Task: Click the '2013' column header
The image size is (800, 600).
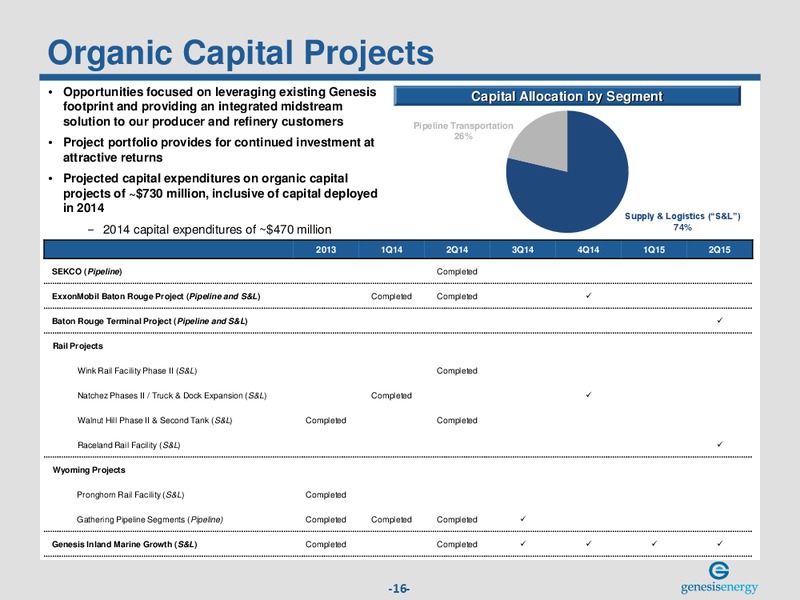Action: click(x=326, y=249)
